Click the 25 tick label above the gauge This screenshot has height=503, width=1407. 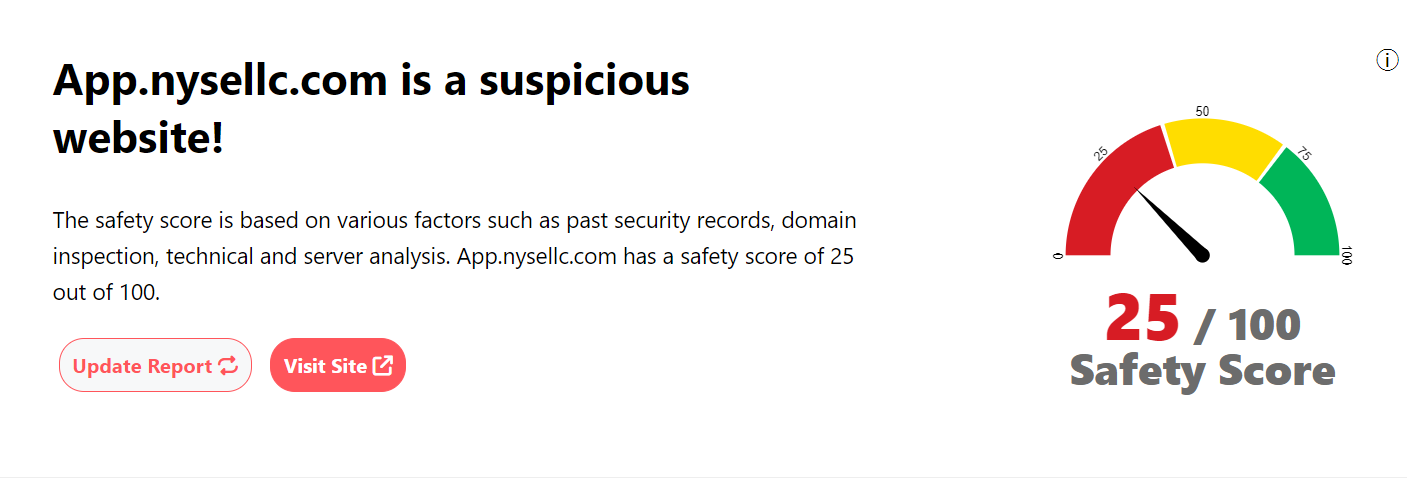point(1101,154)
